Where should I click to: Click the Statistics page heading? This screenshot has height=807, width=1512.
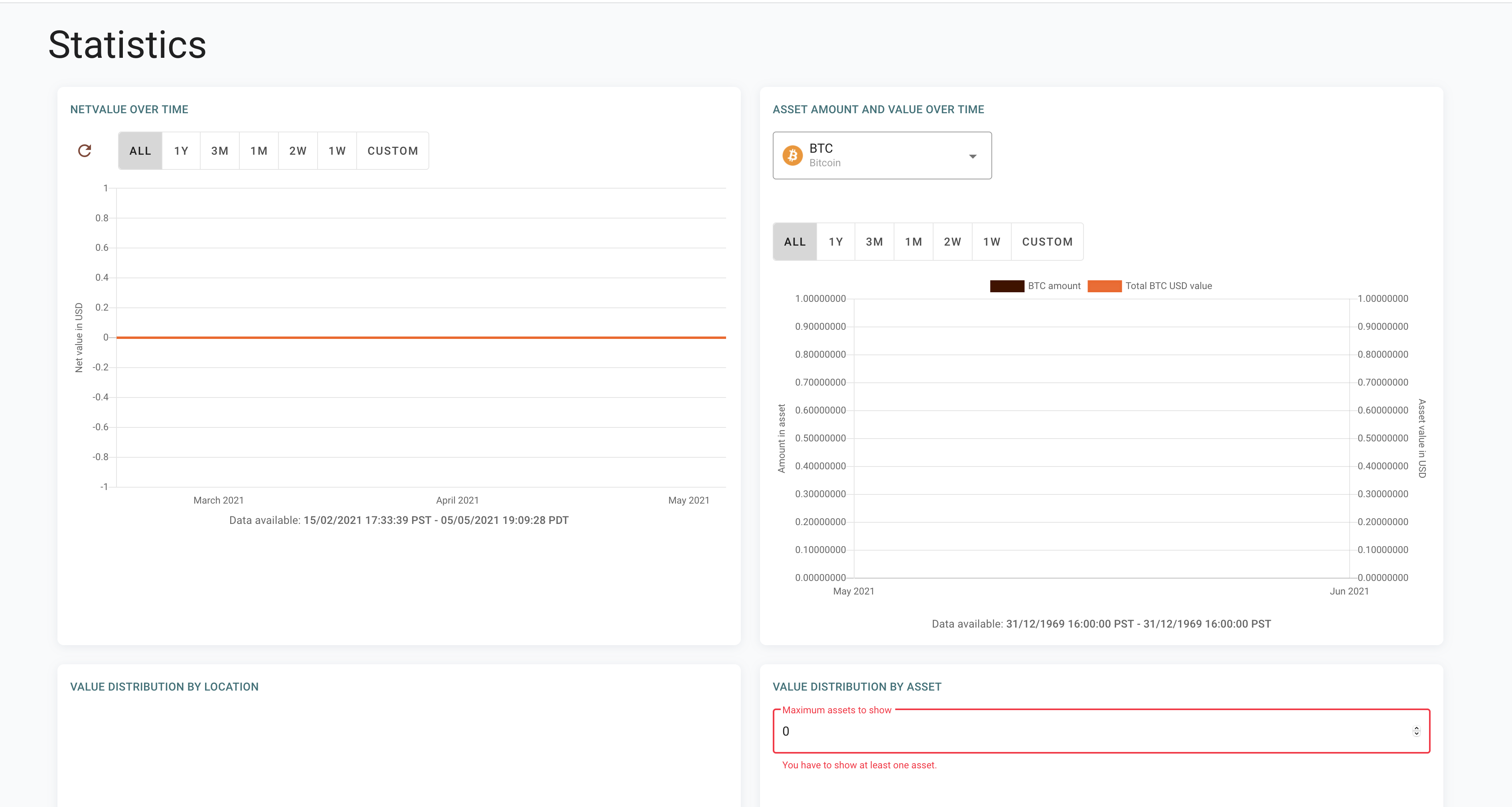point(127,45)
